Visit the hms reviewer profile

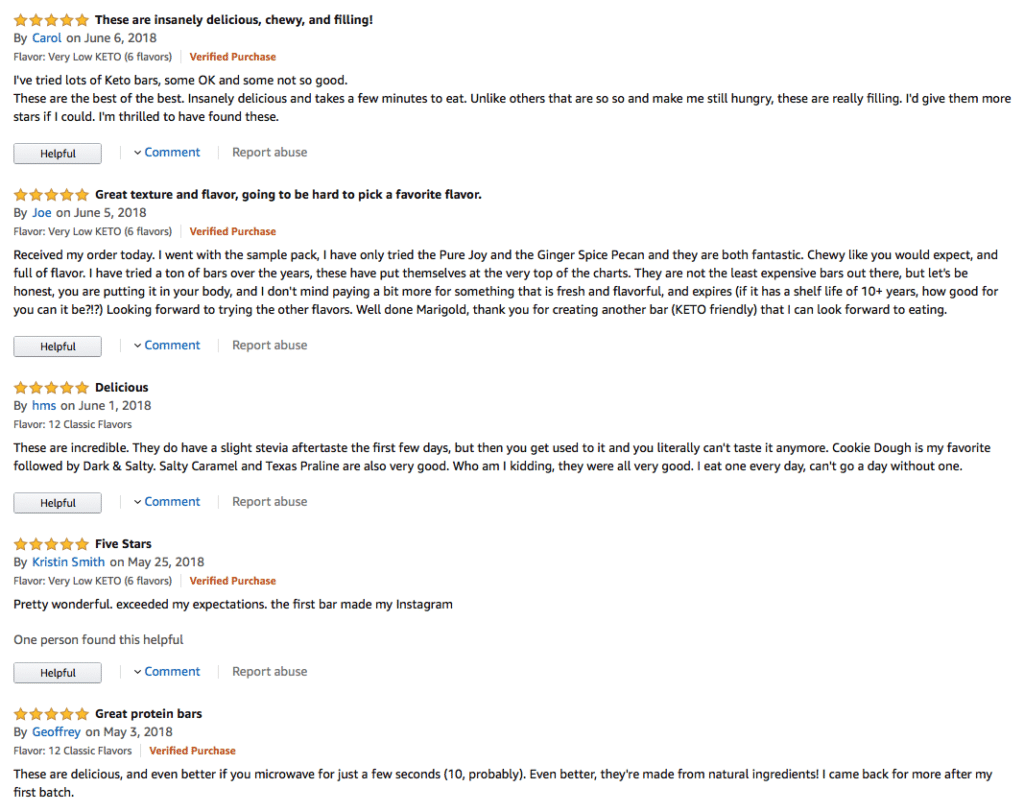pyautogui.click(x=44, y=405)
